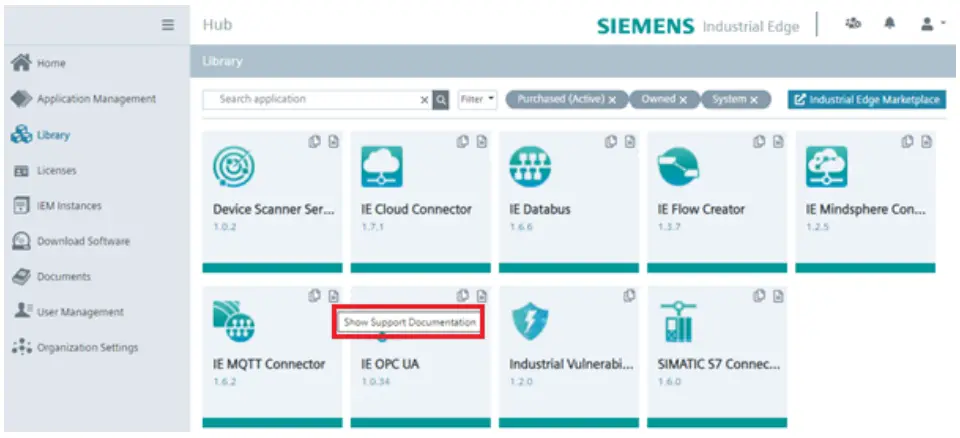960x438 pixels.
Task: Click the Application Management icon
Action: 21,99
